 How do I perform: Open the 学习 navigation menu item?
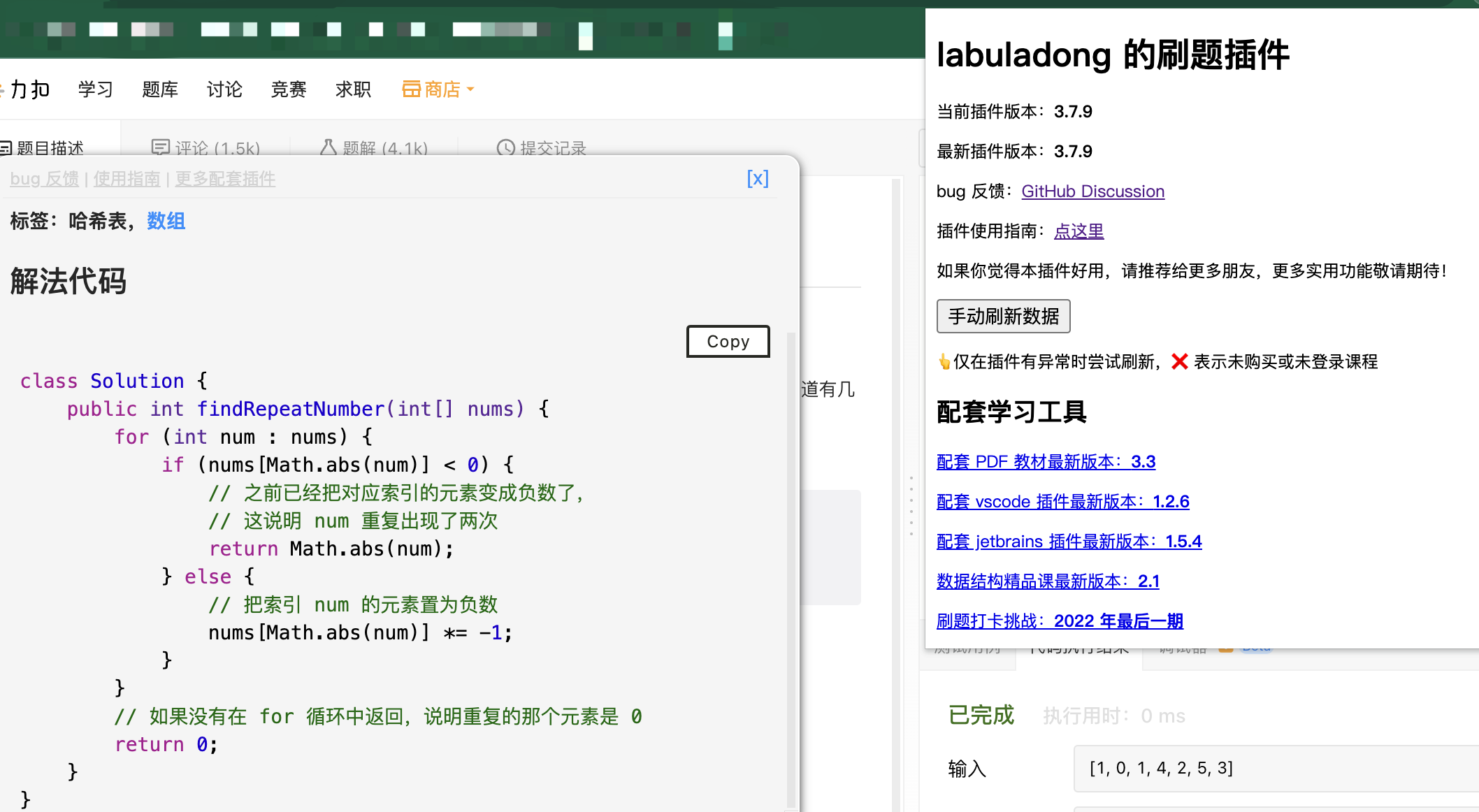pyautogui.click(x=96, y=89)
